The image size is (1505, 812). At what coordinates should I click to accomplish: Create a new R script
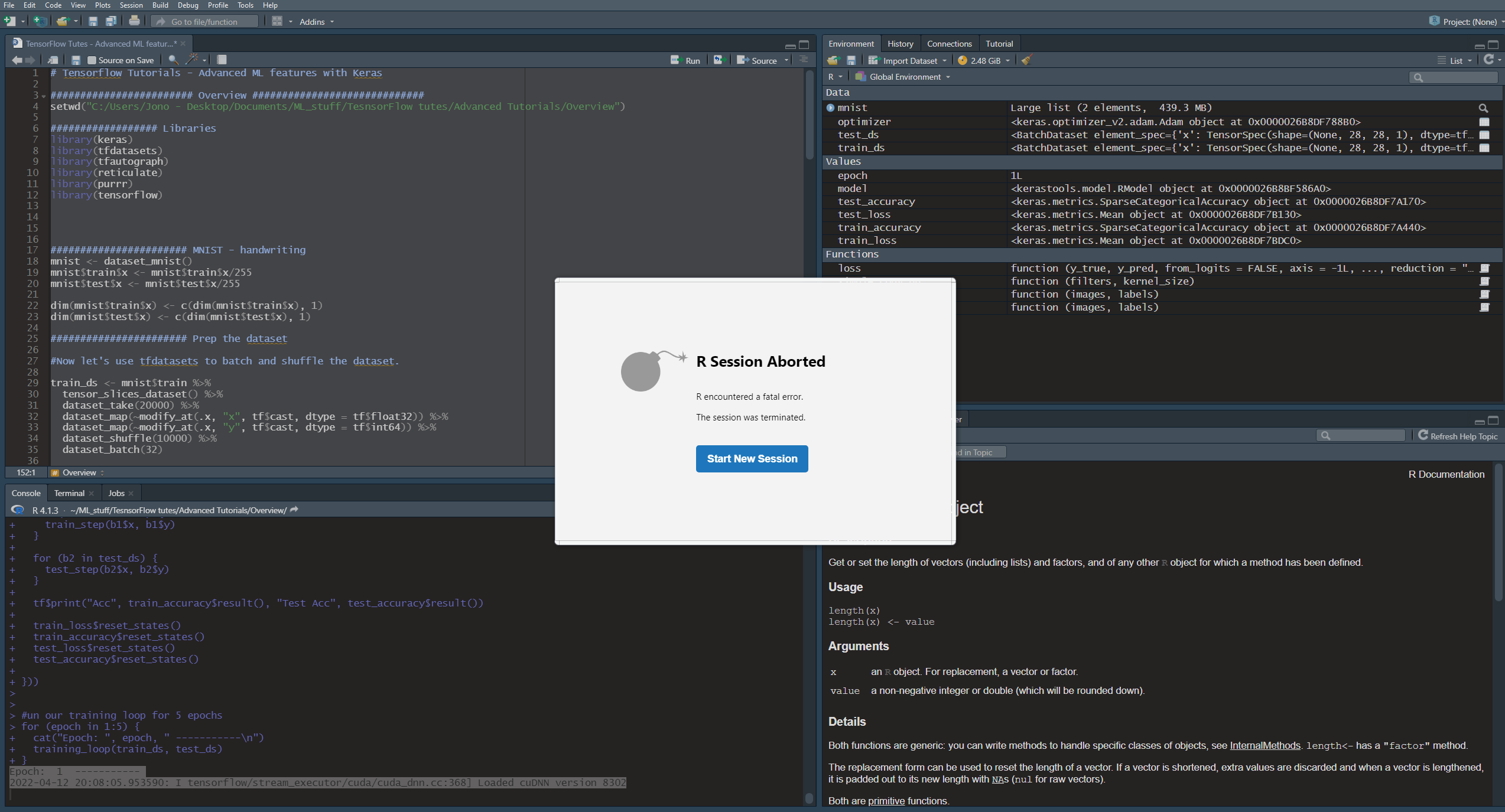point(9,21)
